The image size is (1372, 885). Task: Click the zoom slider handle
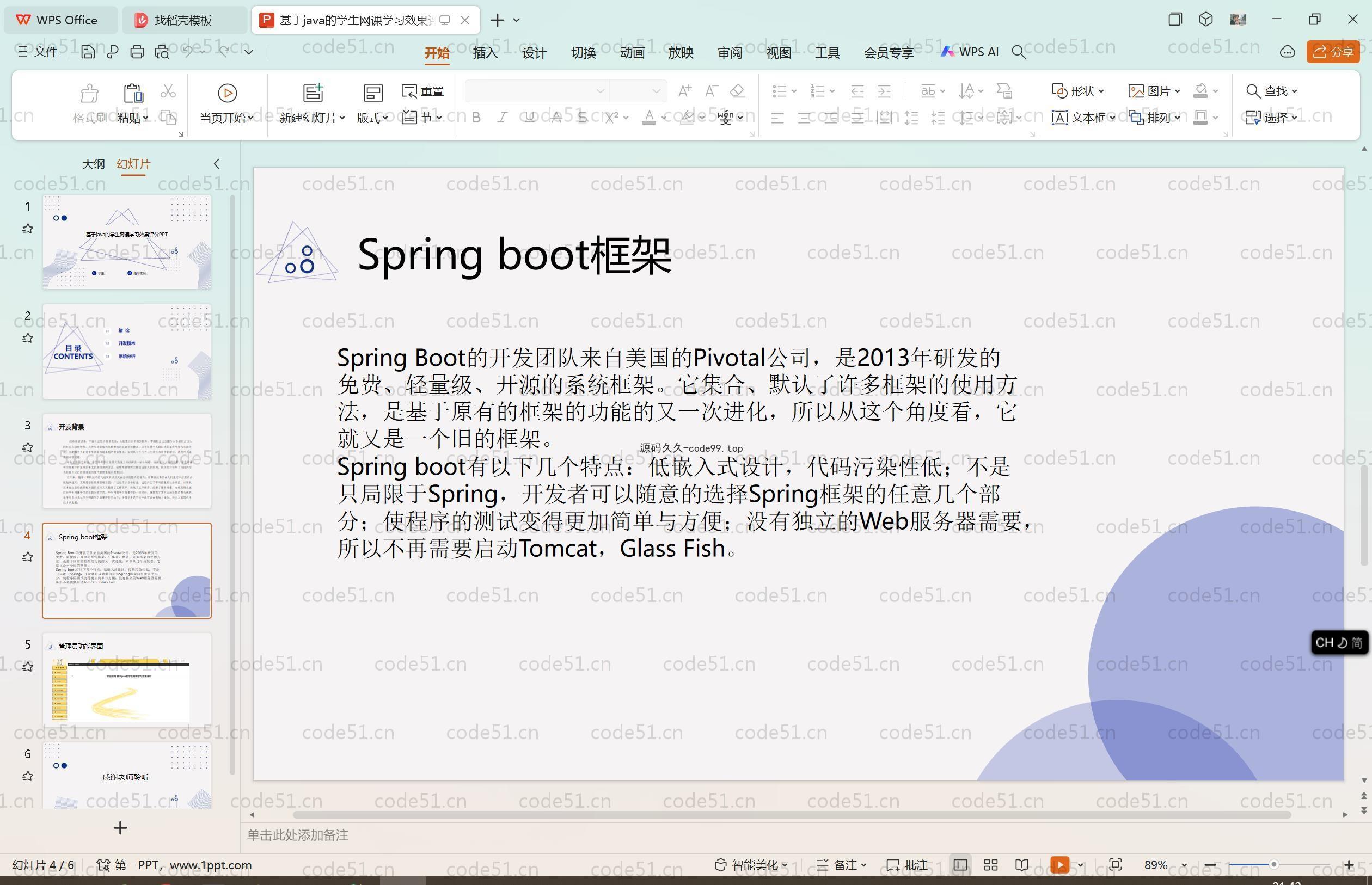point(1273,864)
